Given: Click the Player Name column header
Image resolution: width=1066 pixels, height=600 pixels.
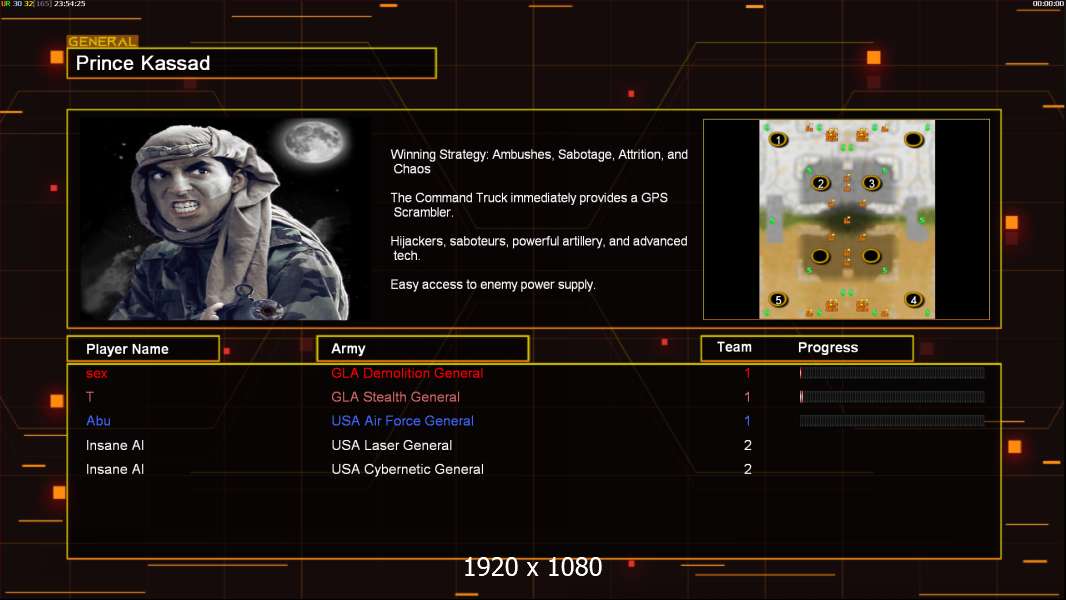Looking at the screenshot, I should (x=143, y=349).
